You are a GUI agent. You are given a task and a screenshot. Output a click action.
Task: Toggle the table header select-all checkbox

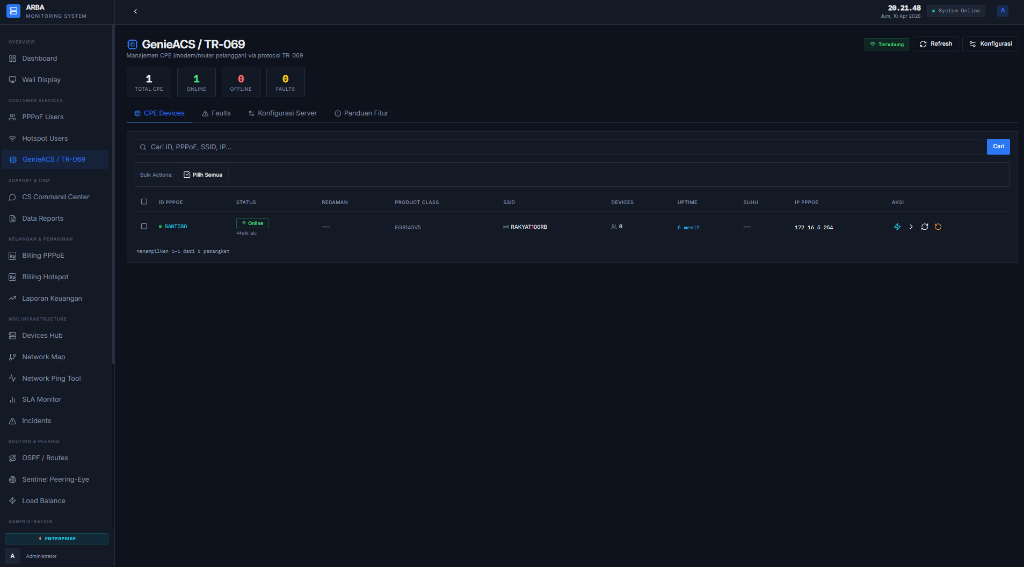pos(144,202)
